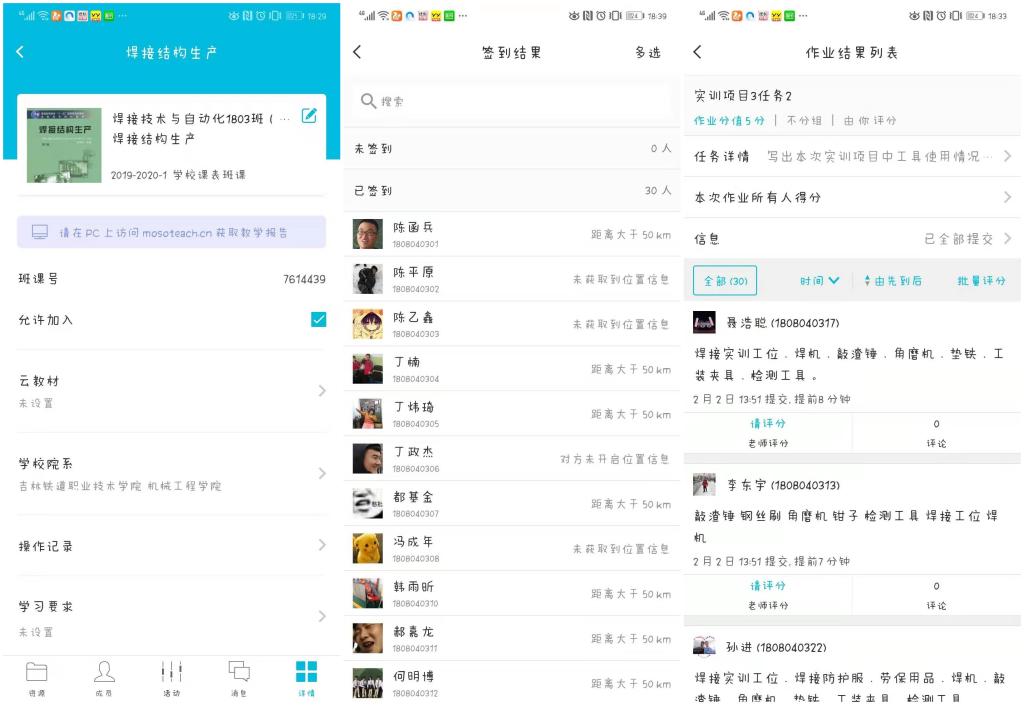Open the 资源 section in bottom navigation
The width and height of the screenshot is (1024, 705).
(34, 677)
